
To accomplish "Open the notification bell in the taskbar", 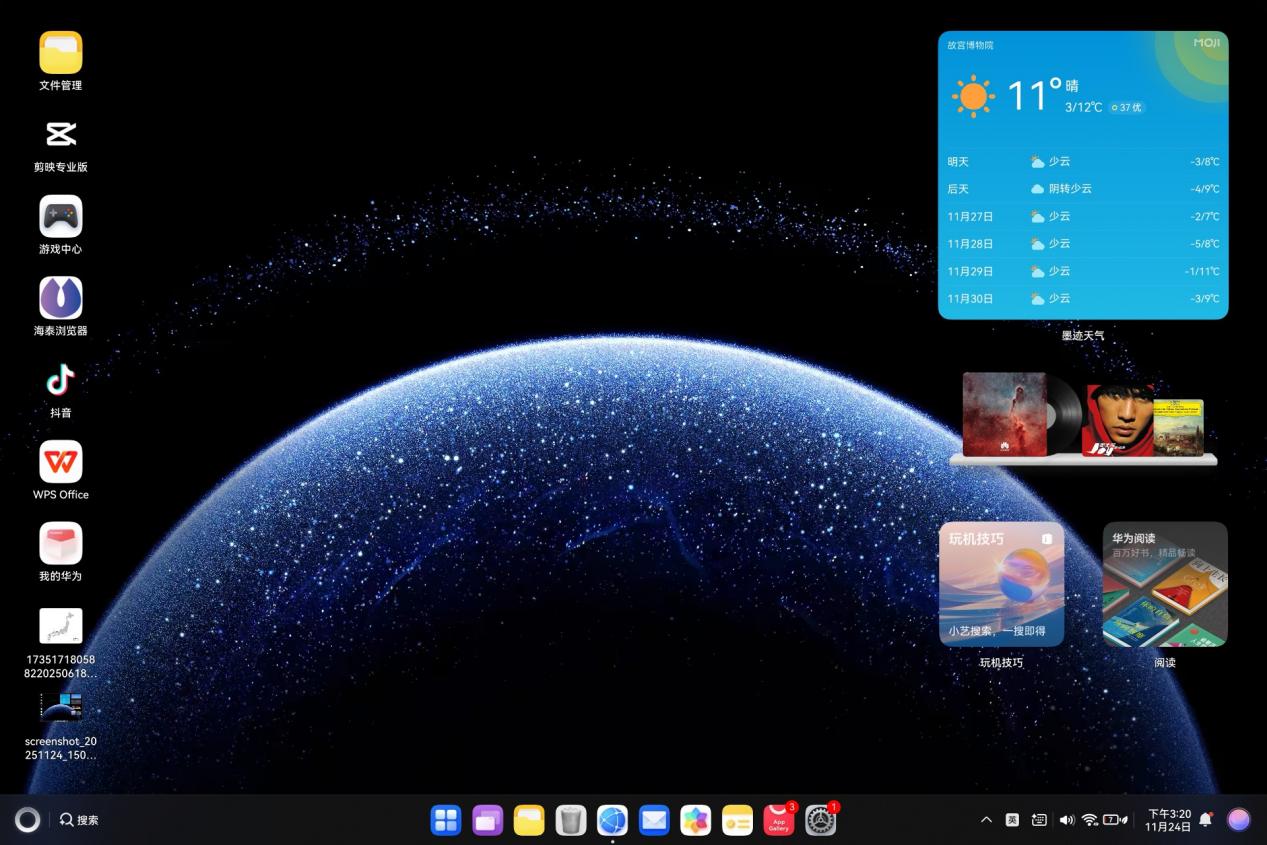I will tap(1206, 820).
